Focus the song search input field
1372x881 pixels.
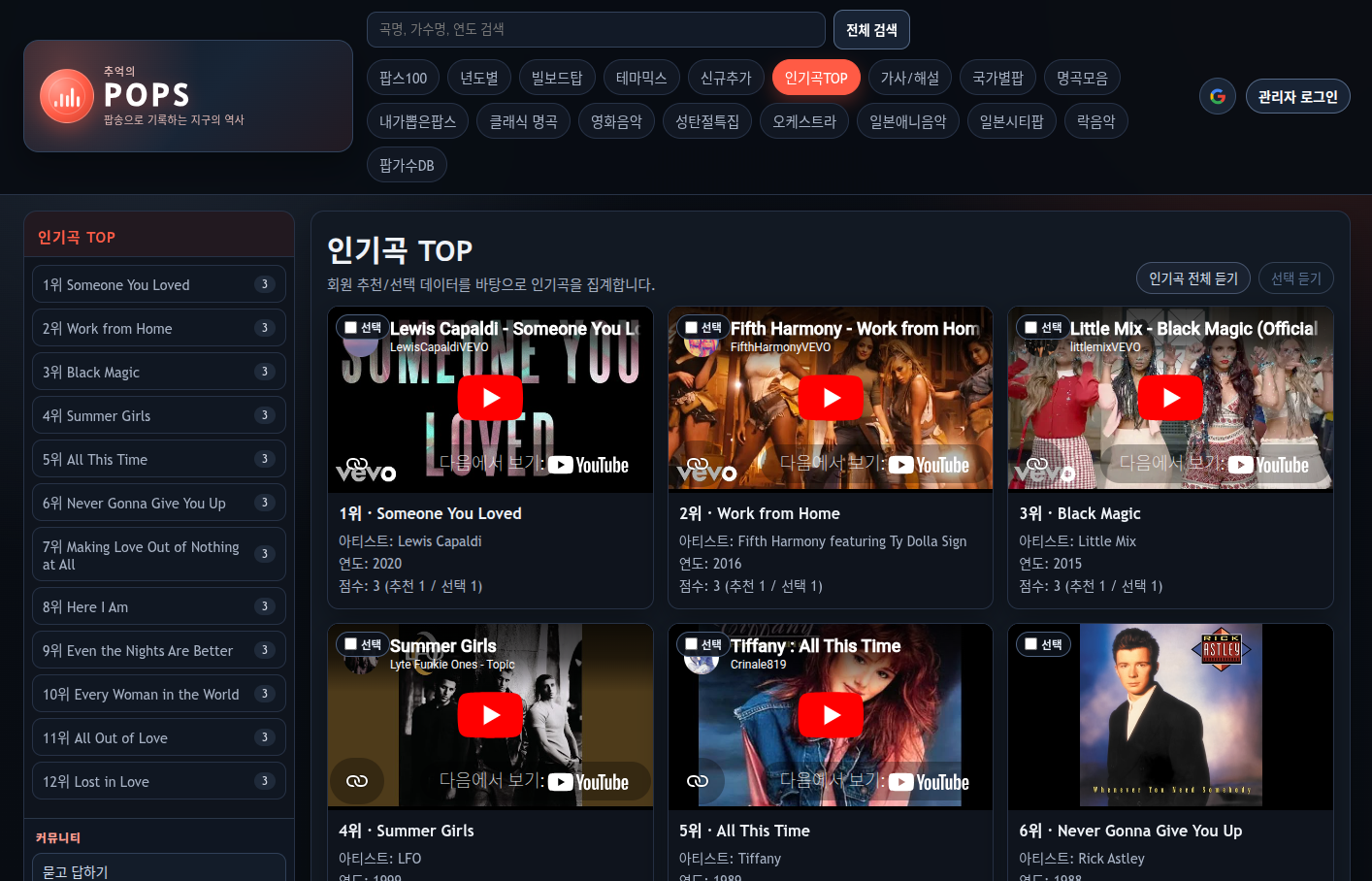pos(595,29)
